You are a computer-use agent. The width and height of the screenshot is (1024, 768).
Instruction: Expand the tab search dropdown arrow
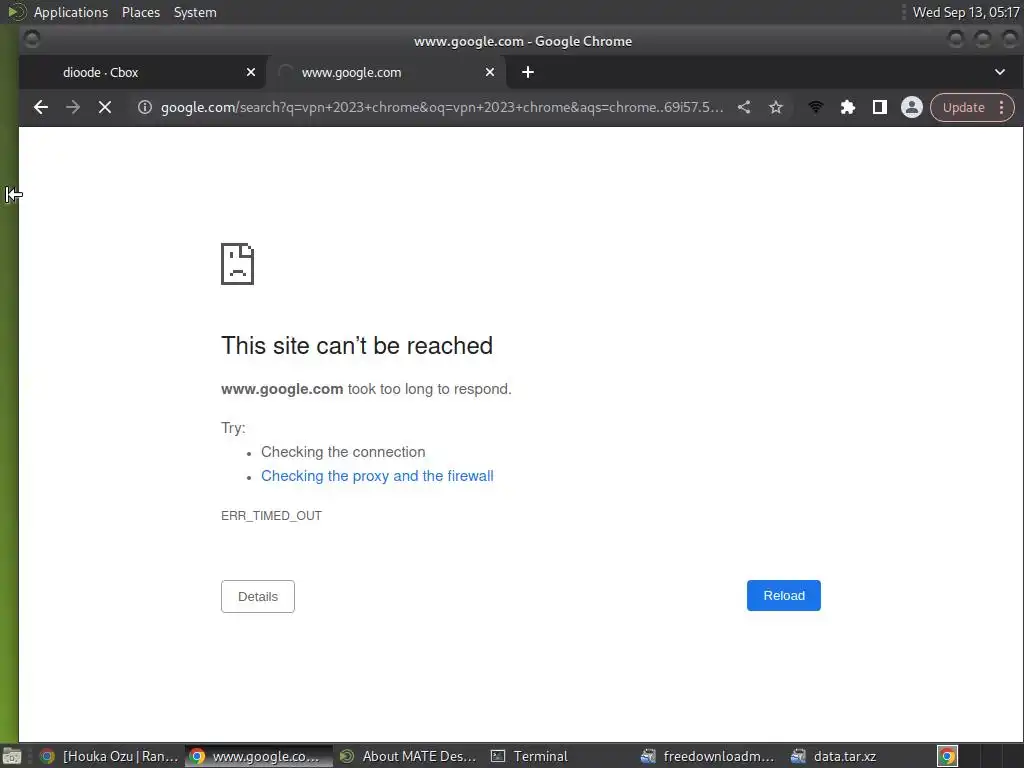point(999,72)
